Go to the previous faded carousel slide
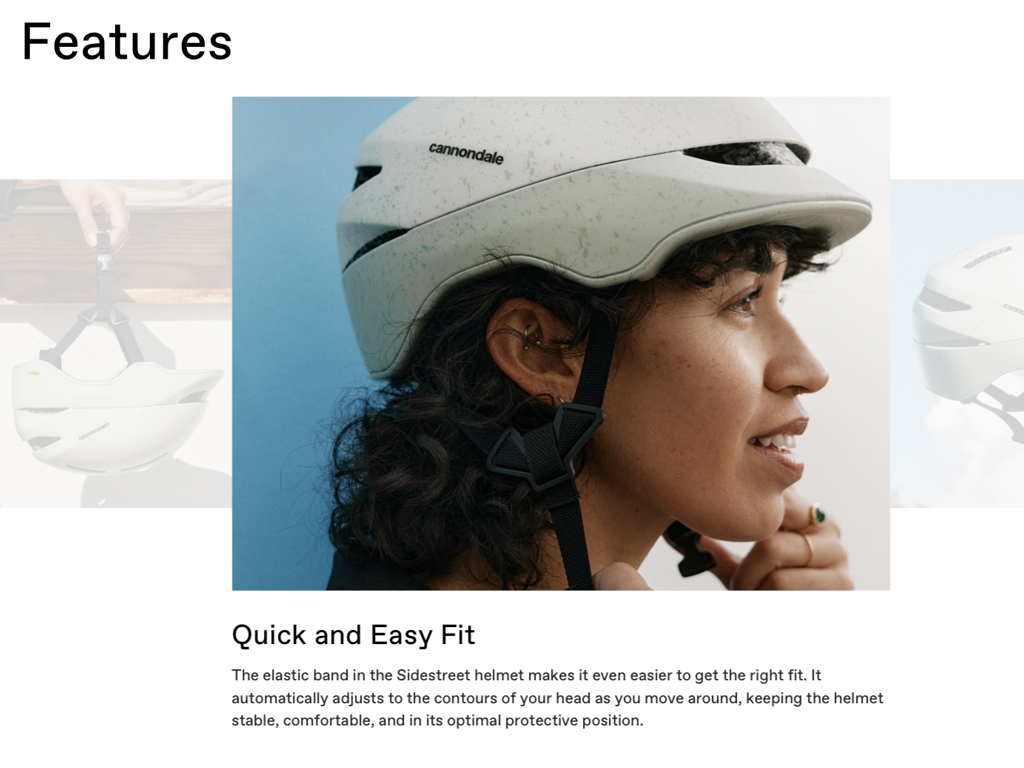The width and height of the screenshot is (1024, 768). (x=116, y=344)
